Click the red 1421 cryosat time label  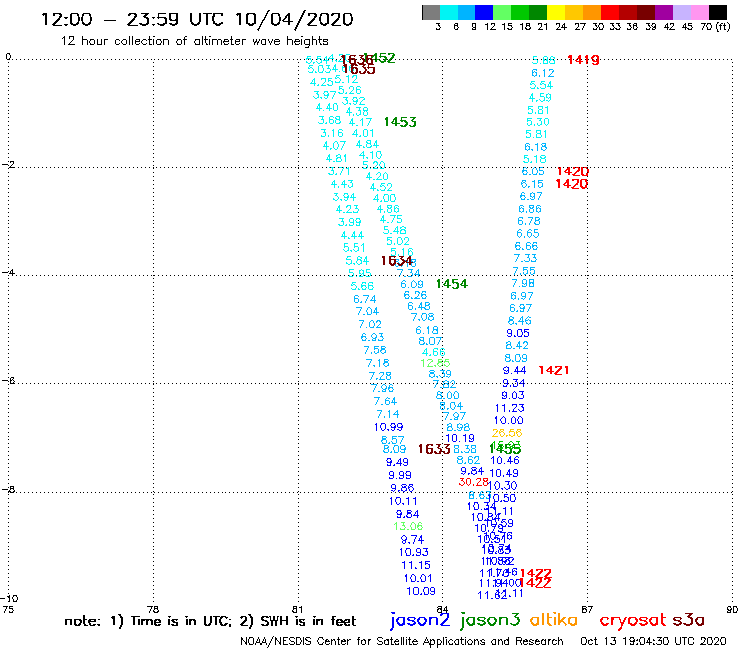pos(554,371)
